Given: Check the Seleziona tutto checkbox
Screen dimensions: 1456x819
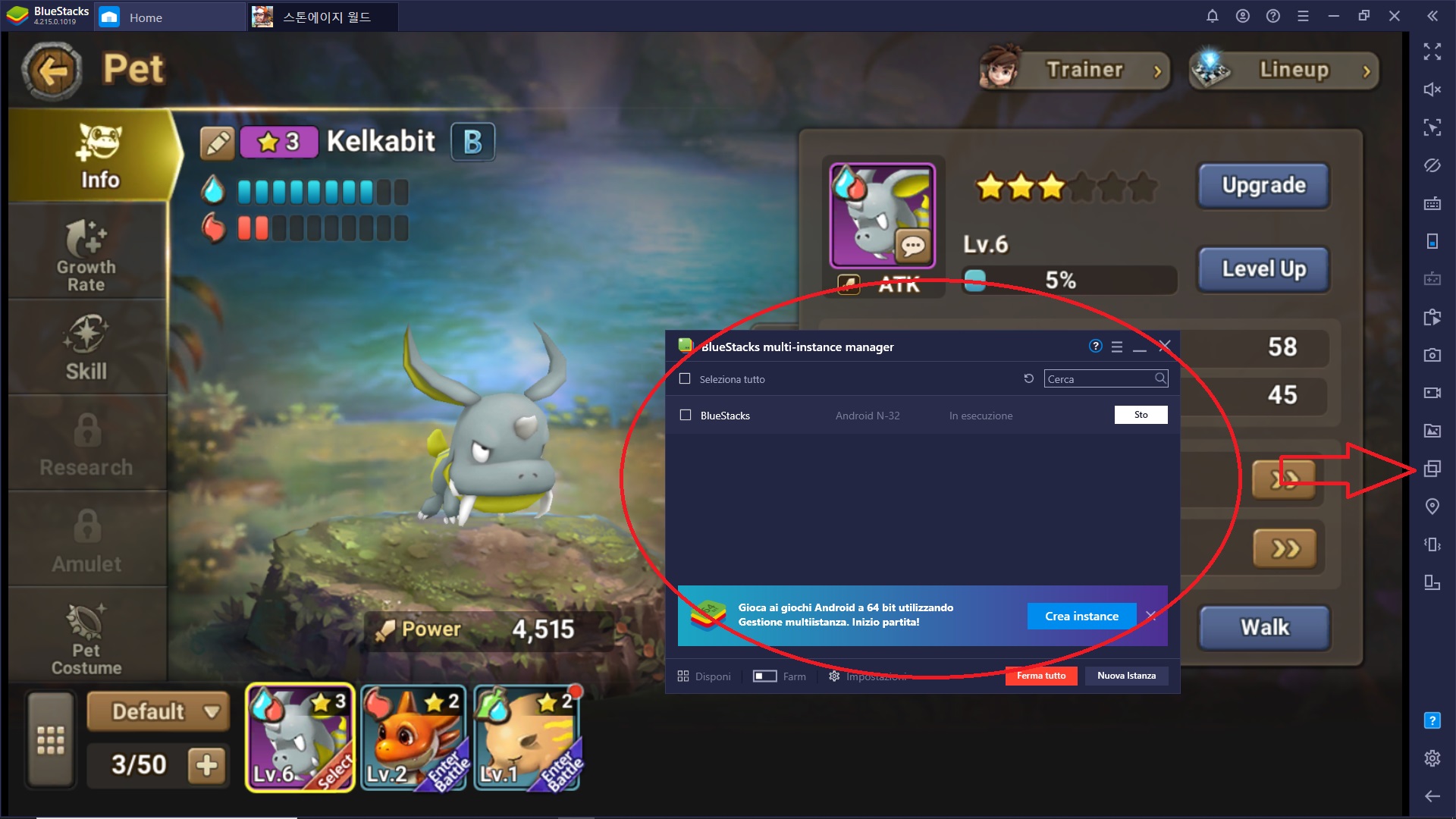Looking at the screenshot, I should point(686,378).
